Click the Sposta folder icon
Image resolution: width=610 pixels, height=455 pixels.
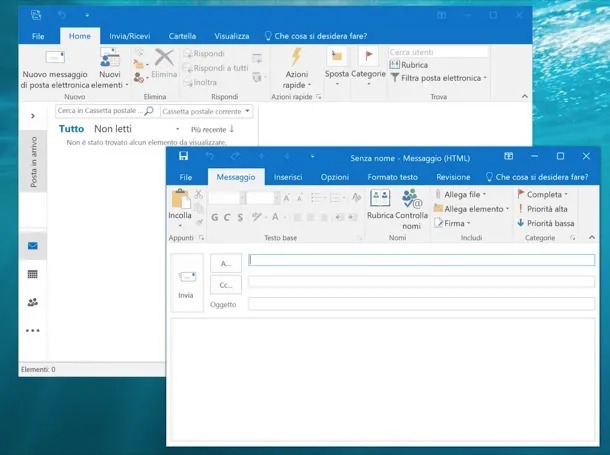(337, 56)
